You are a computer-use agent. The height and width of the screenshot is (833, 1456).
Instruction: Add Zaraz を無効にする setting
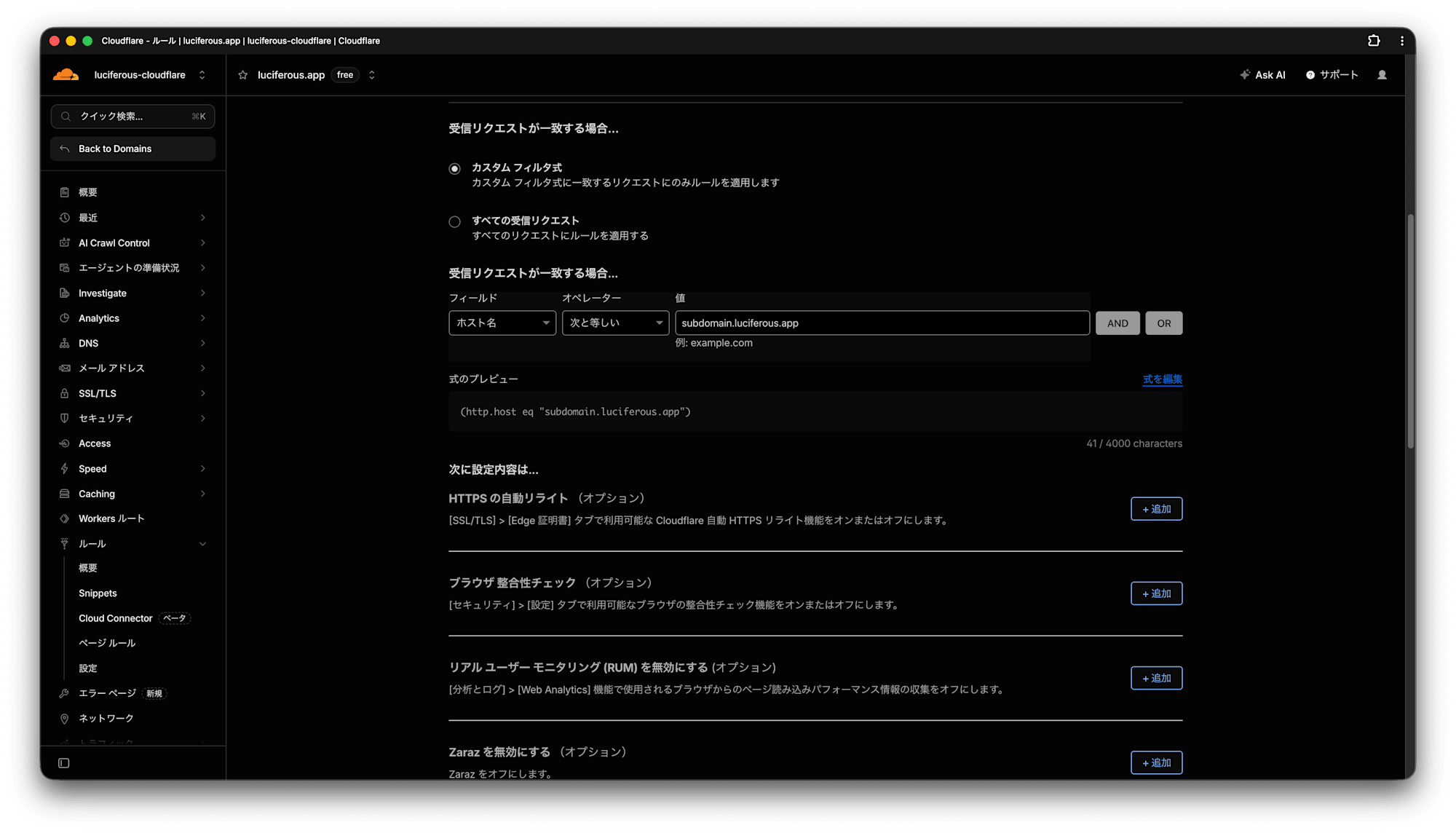coord(1156,762)
